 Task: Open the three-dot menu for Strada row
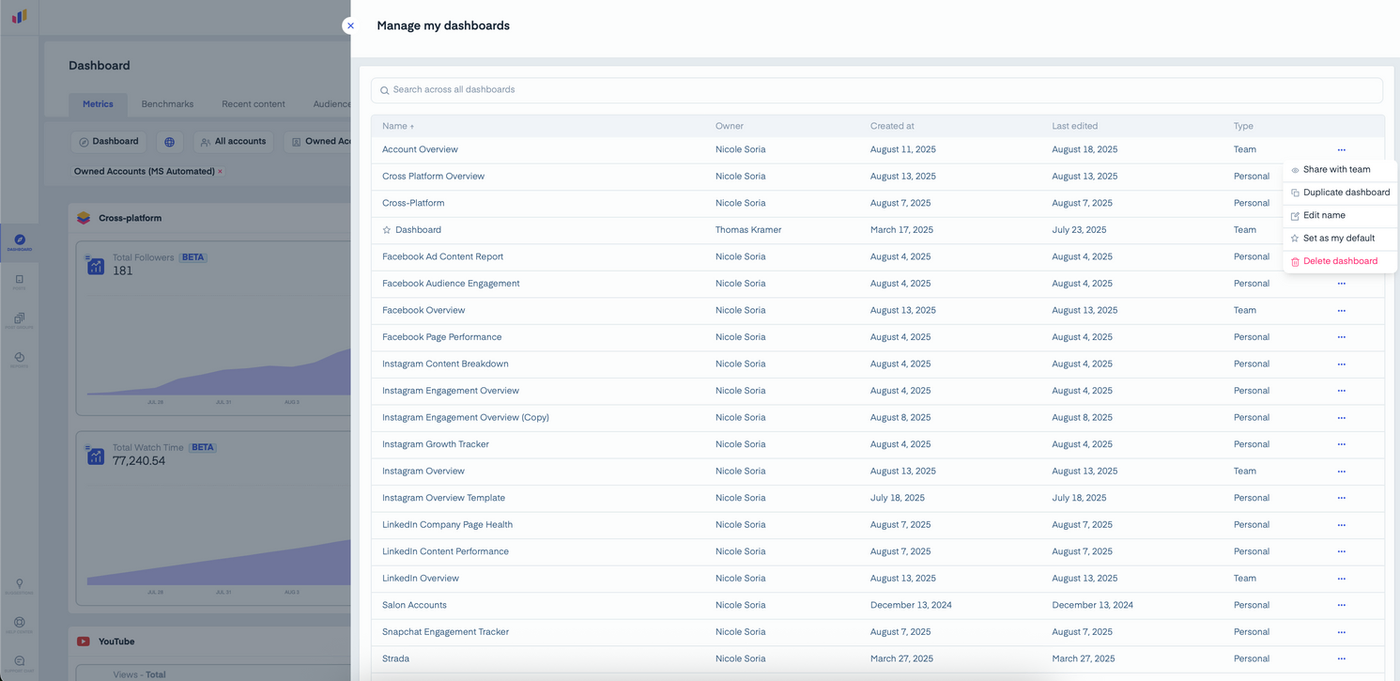[x=1341, y=659]
